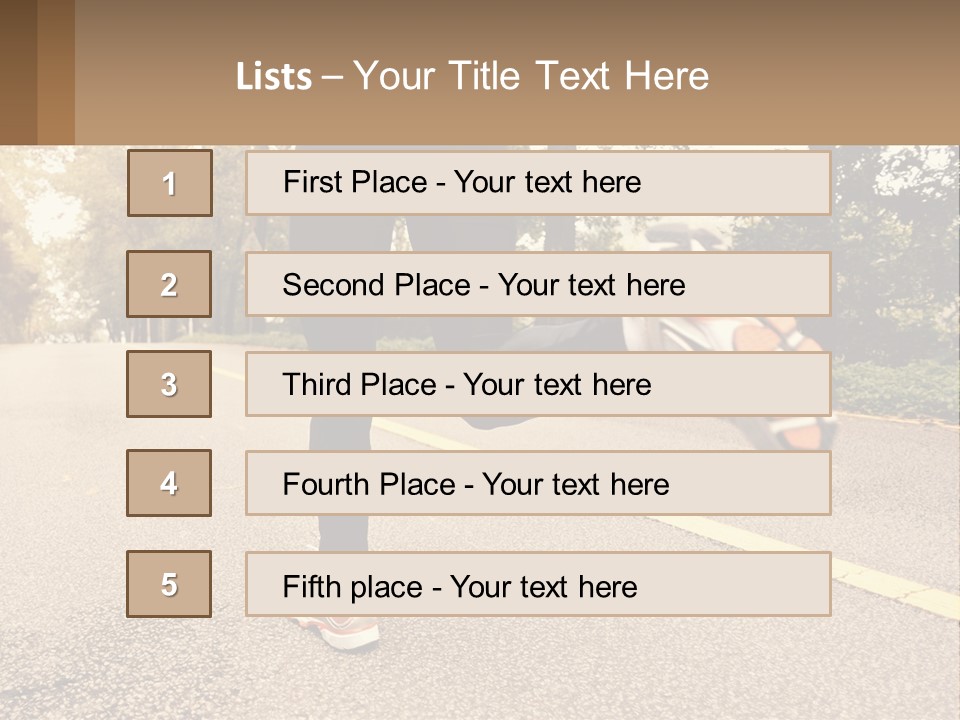Click the lighter brown stripe in header
Viewport: 960px width, 720px height.
(x=56, y=72)
